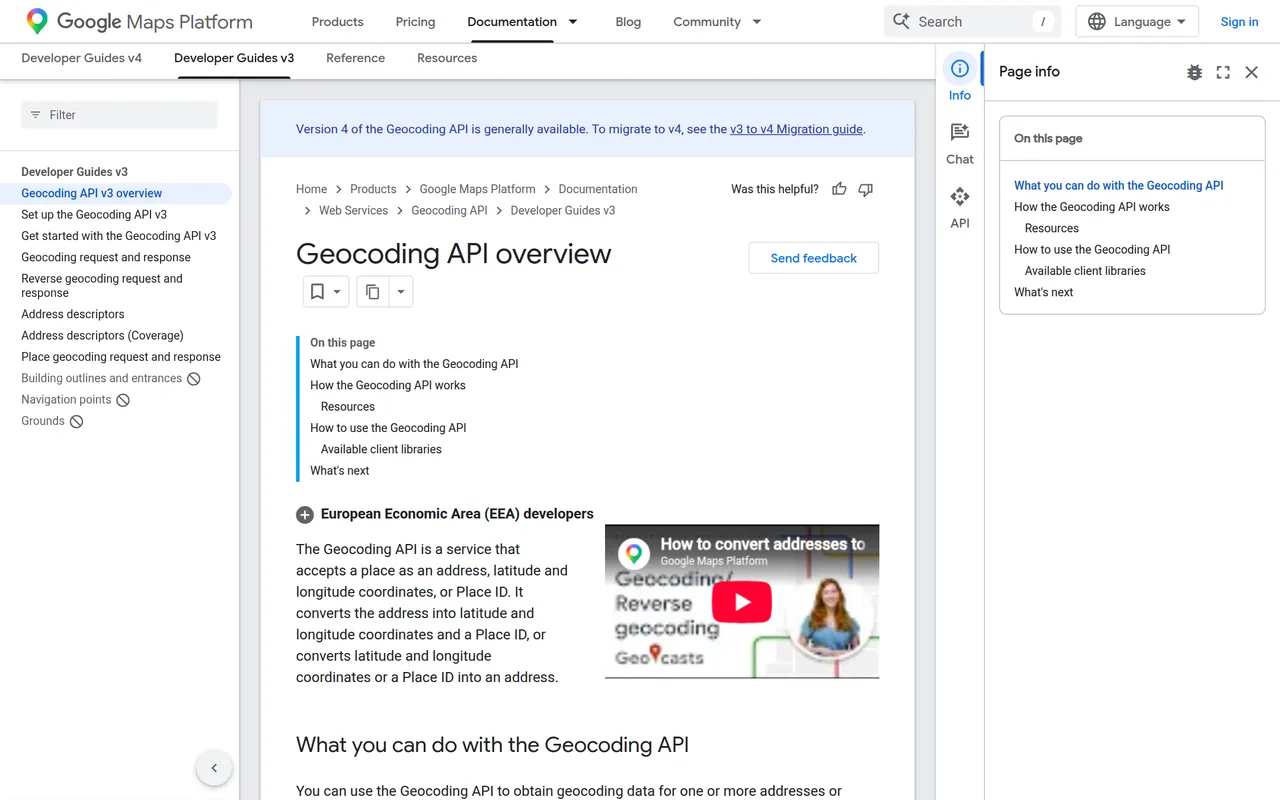Open Address descriptors (Coverage) page
The width and height of the screenshot is (1280, 800).
[x=102, y=336]
